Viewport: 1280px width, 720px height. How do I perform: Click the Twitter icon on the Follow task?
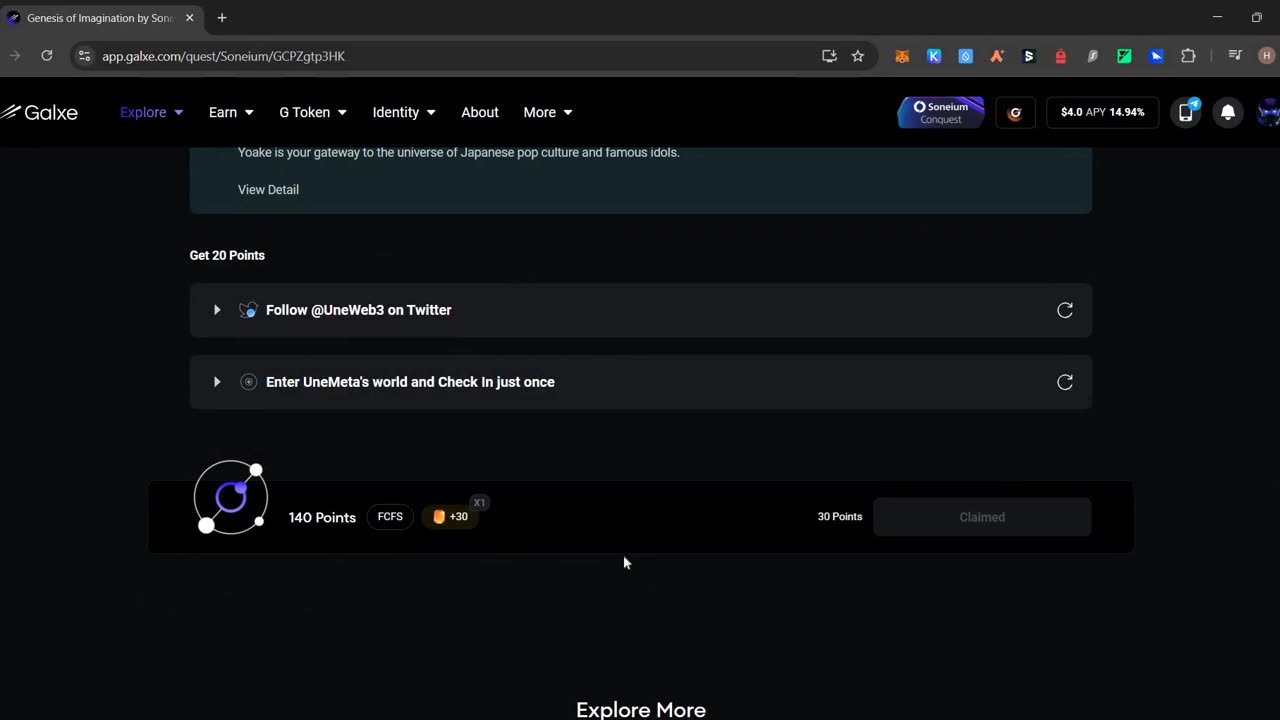pos(248,310)
